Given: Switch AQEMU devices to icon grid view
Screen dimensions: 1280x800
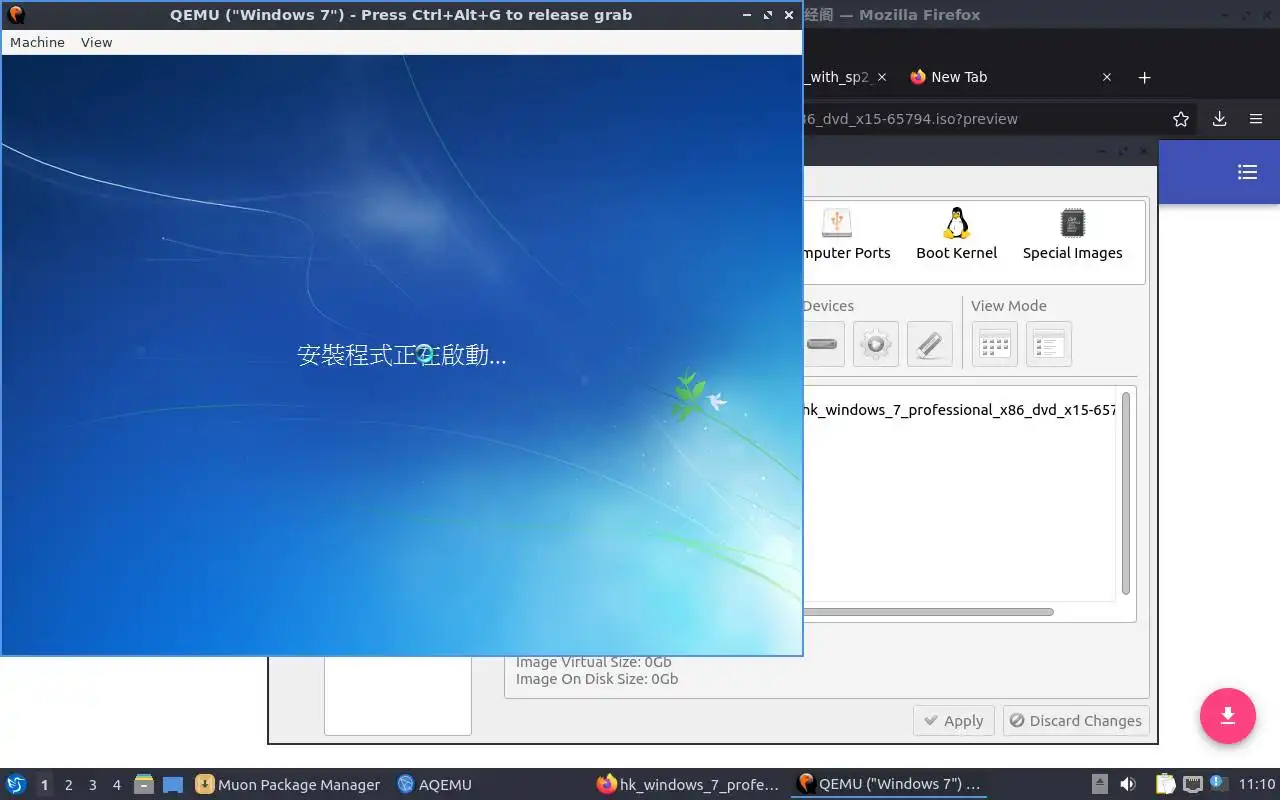Looking at the screenshot, I should 994,344.
